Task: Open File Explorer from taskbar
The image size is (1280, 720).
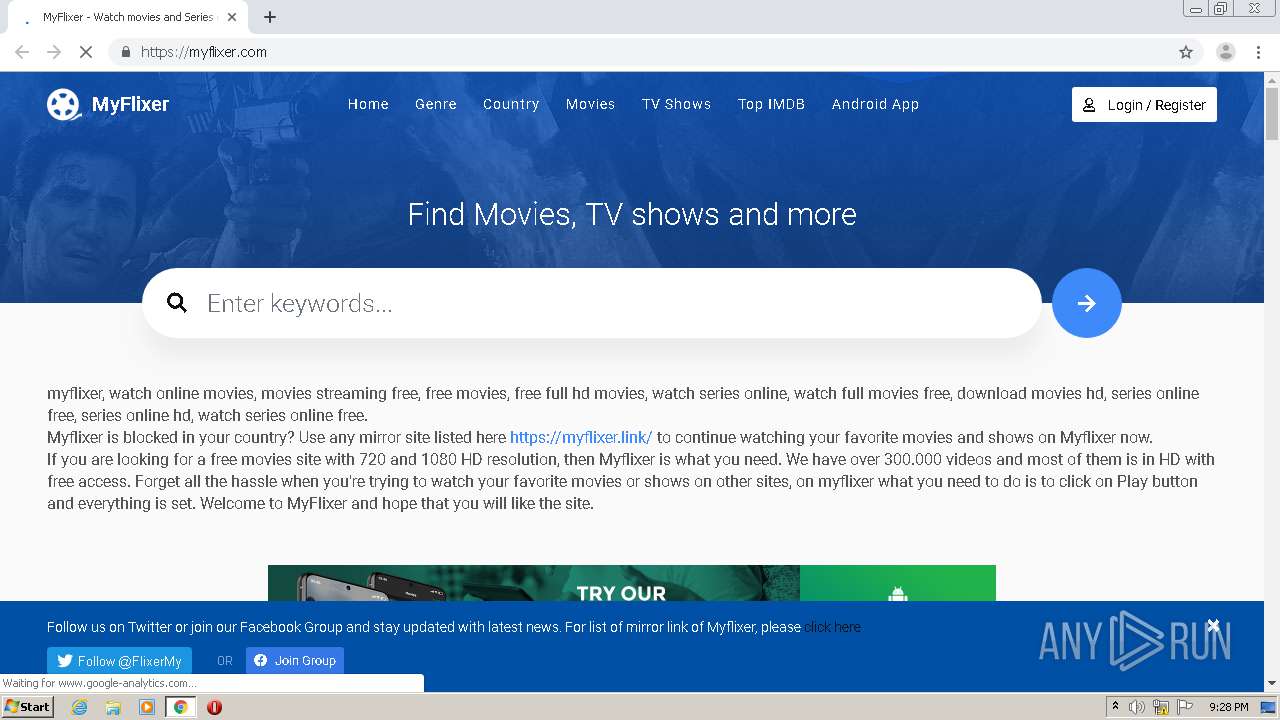Action: click(113, 707)
